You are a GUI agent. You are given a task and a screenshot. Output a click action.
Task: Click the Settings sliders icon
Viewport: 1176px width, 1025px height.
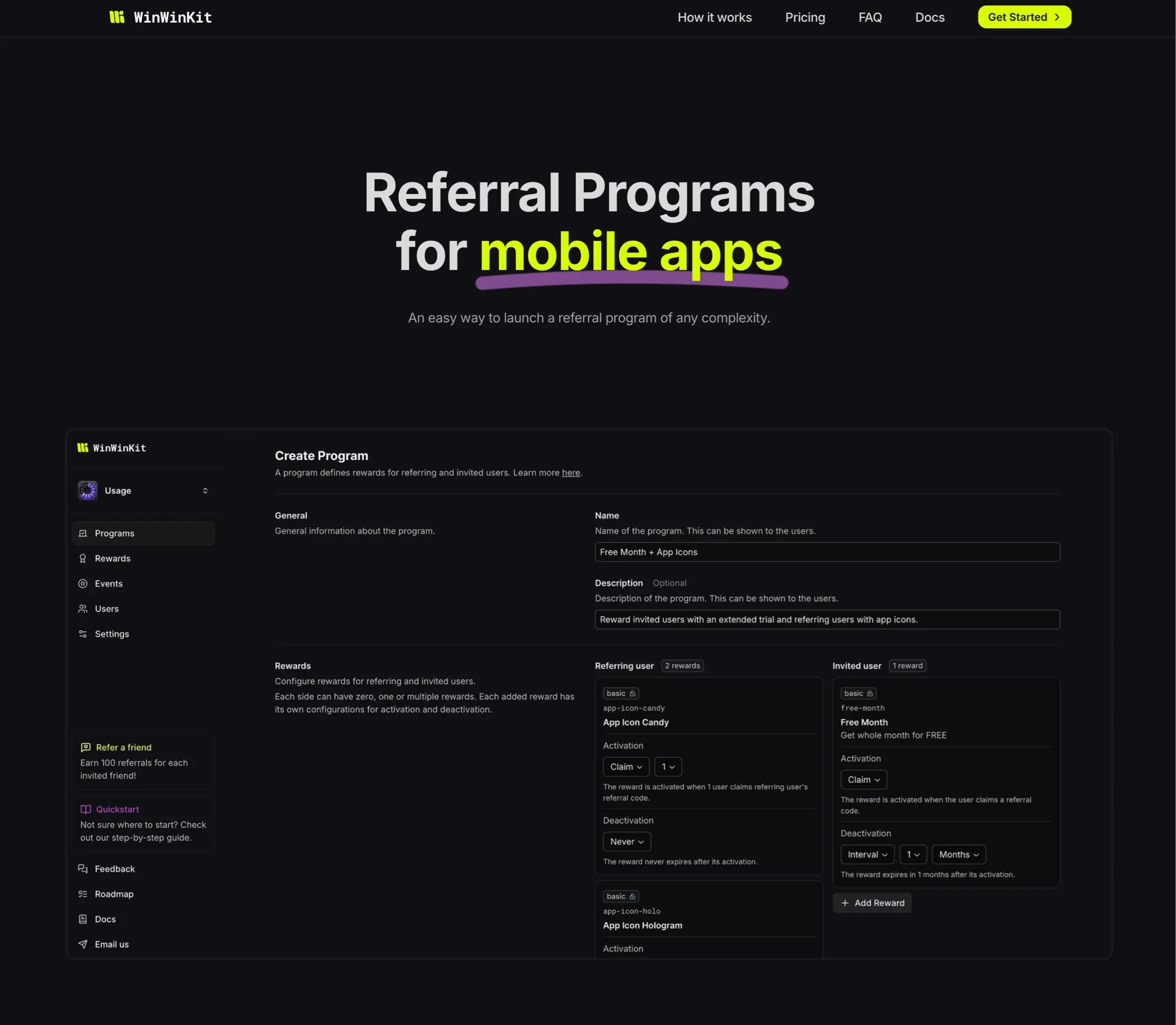coord(83,634)
